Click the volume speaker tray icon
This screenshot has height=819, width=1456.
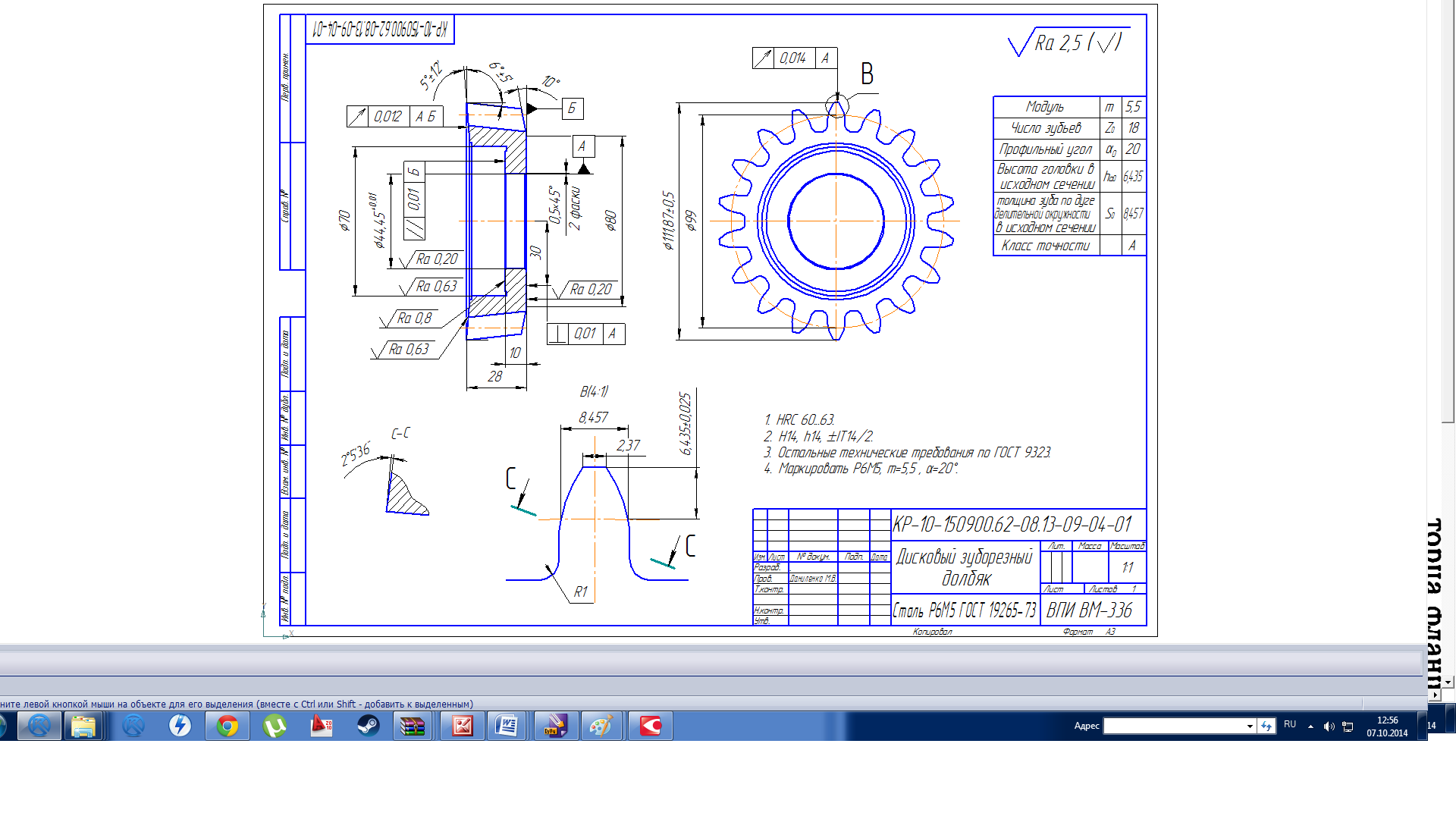coord(1329,726)
